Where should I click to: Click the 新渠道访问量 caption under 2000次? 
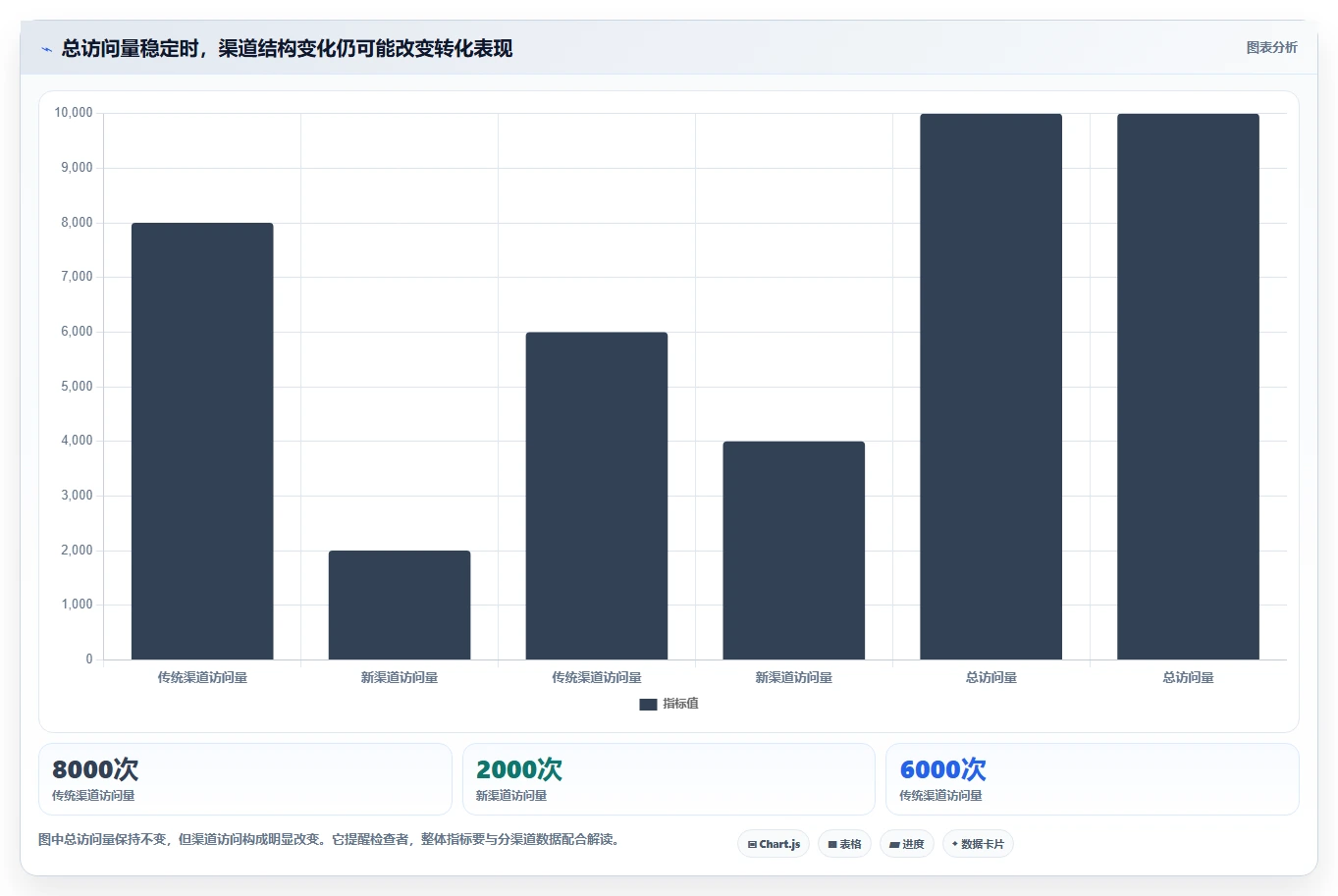tap(511, 796)
